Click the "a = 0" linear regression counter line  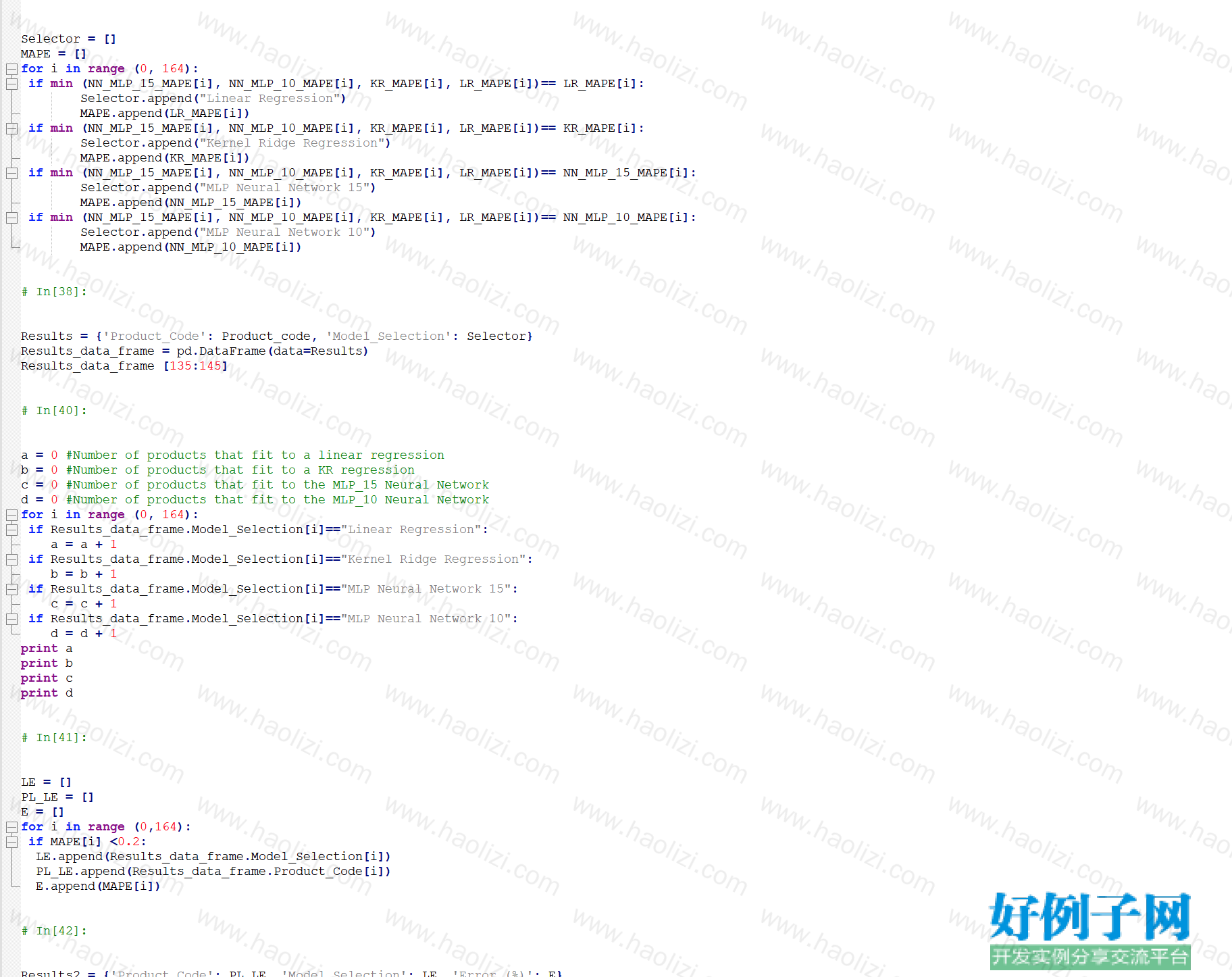[x=232, y=455]
